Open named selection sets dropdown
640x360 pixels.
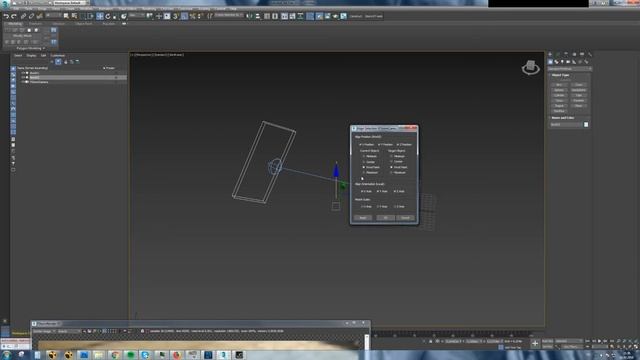pos(229,16)
